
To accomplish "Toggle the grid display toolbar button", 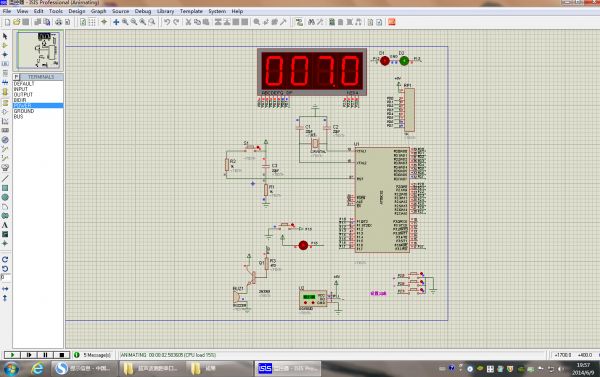I will (x=92, y=22).
